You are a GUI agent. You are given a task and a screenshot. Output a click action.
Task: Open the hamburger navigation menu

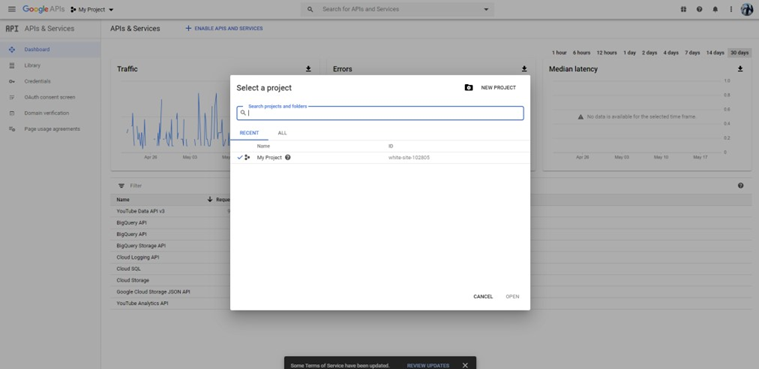[x=12, y=9]
